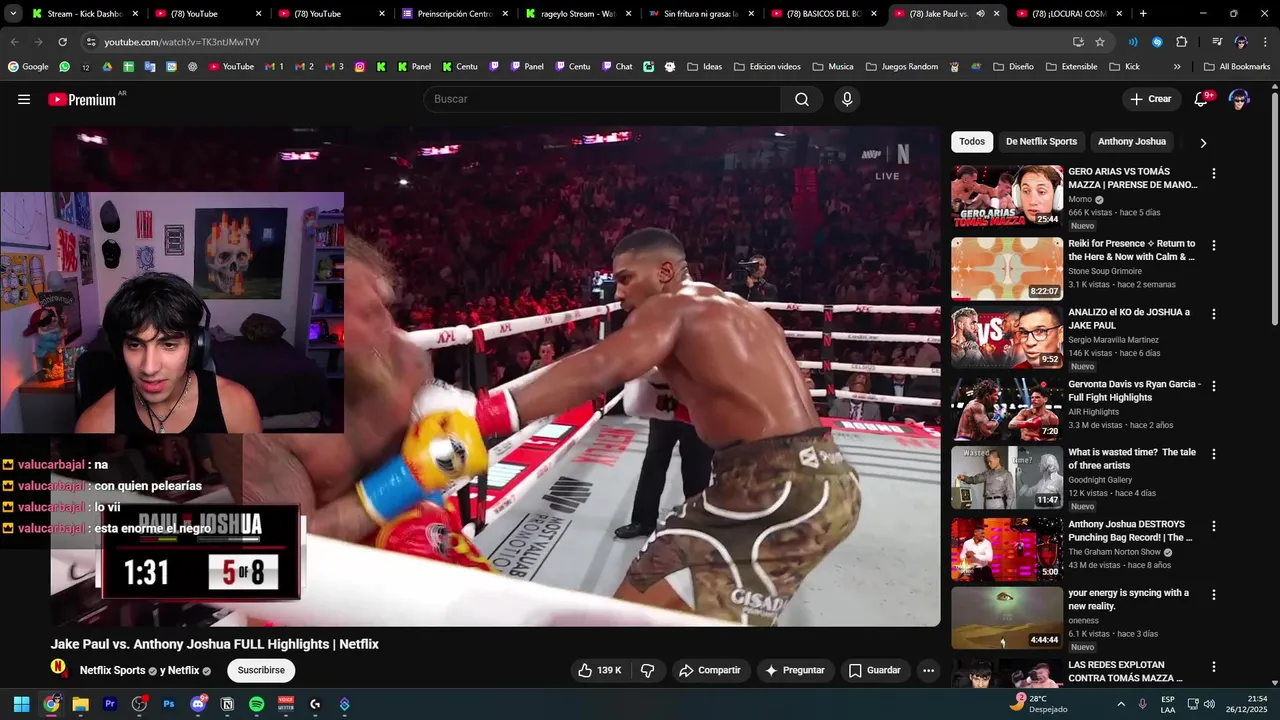
Task: Select the Todos filter chip
Action: (x=972, y=141)
